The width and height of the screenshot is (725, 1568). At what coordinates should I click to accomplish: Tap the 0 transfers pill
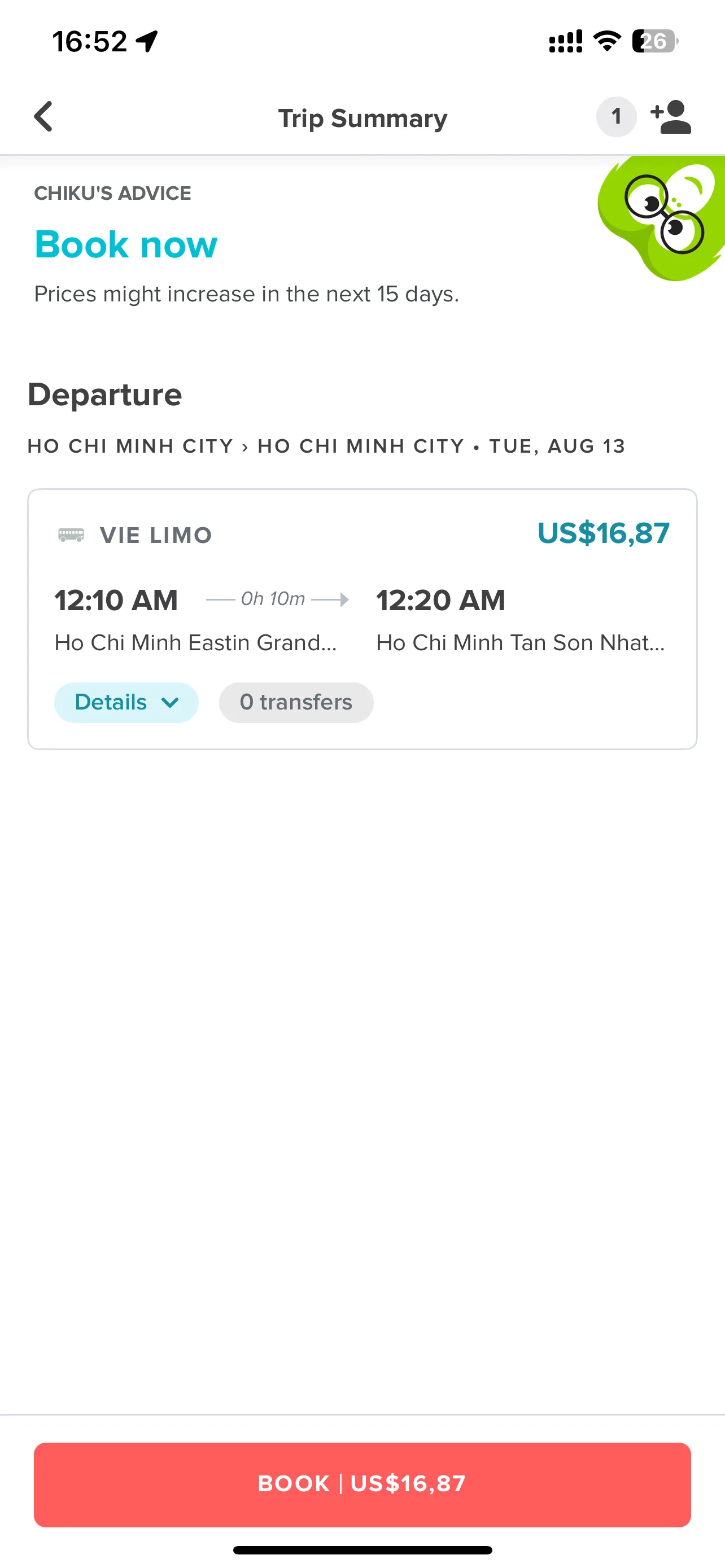[296, 702]
